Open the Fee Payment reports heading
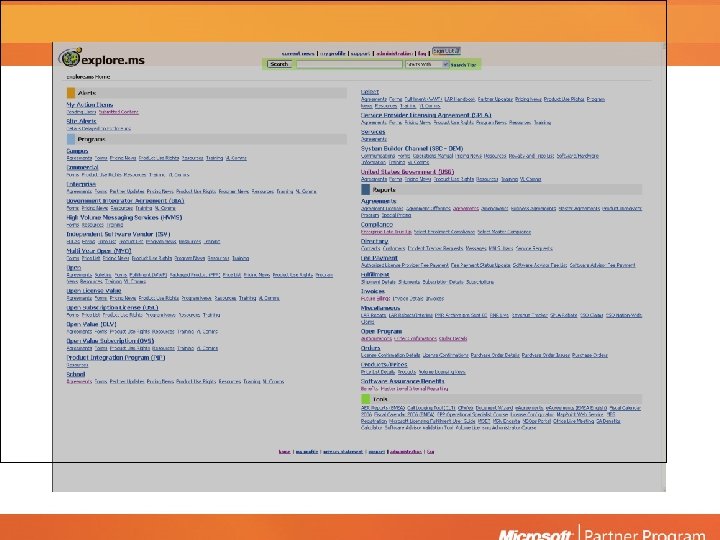The image size is (720, 540). pos(379,258)
